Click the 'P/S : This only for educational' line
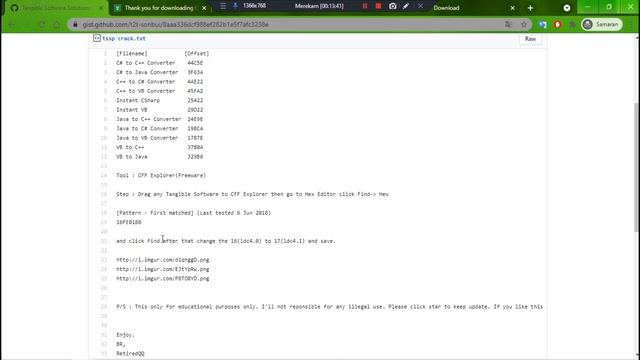640x360 pixels. 329,307
